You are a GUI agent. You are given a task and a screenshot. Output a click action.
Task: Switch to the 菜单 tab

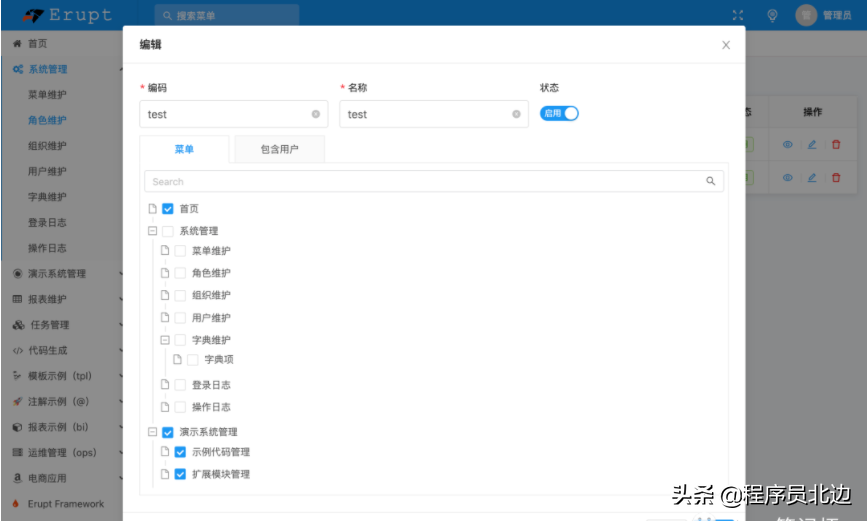(x=184, y=149)
